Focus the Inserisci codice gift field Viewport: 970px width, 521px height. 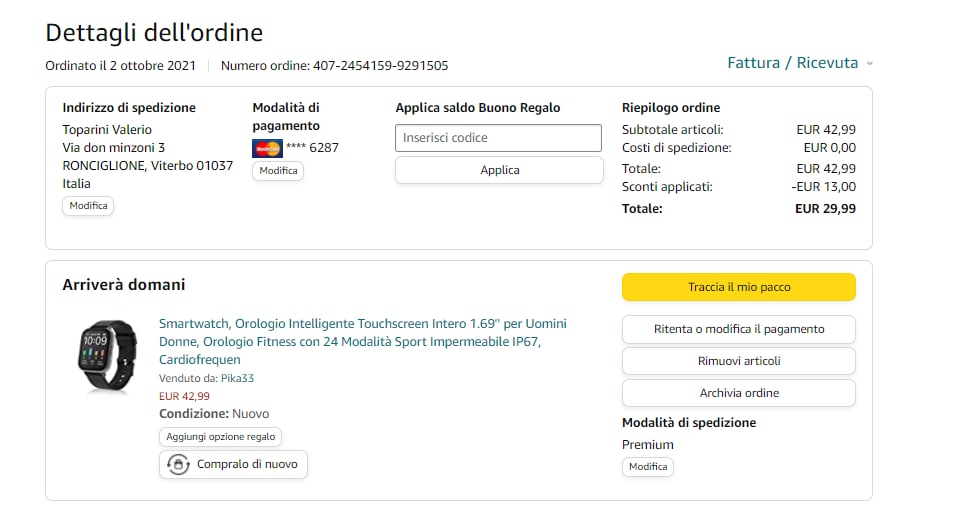click(x=498, y=138)
